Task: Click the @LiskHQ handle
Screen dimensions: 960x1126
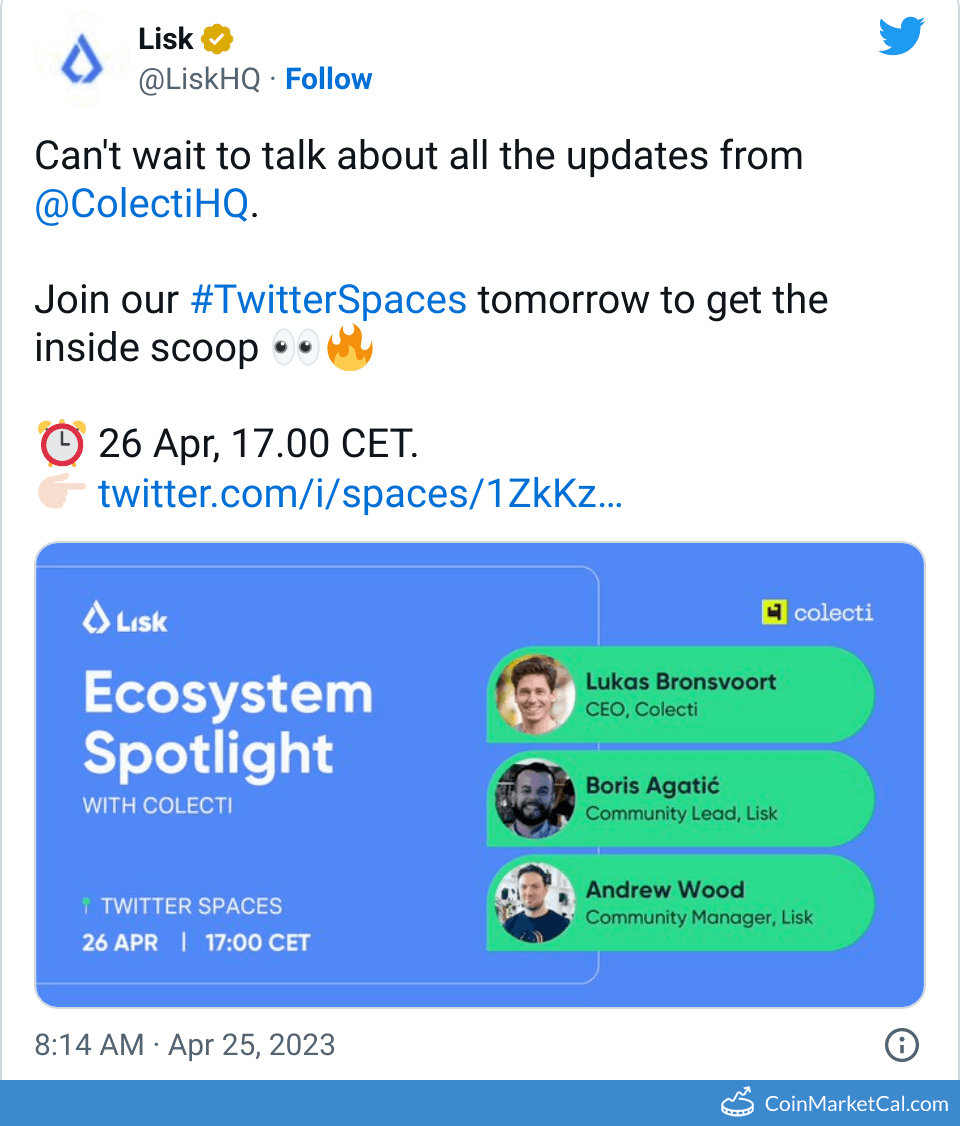Action: tap(199, 80)
